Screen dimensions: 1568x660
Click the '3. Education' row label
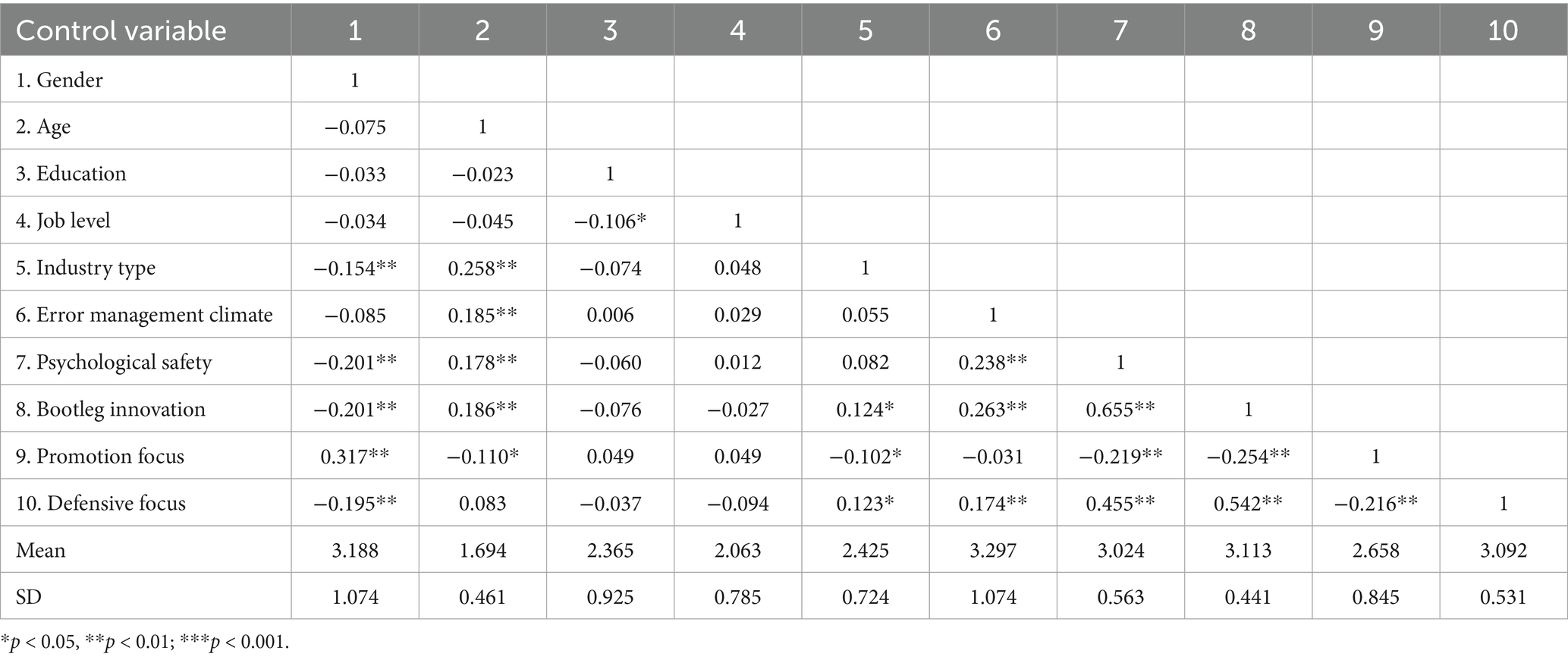(x=71, y=174)
